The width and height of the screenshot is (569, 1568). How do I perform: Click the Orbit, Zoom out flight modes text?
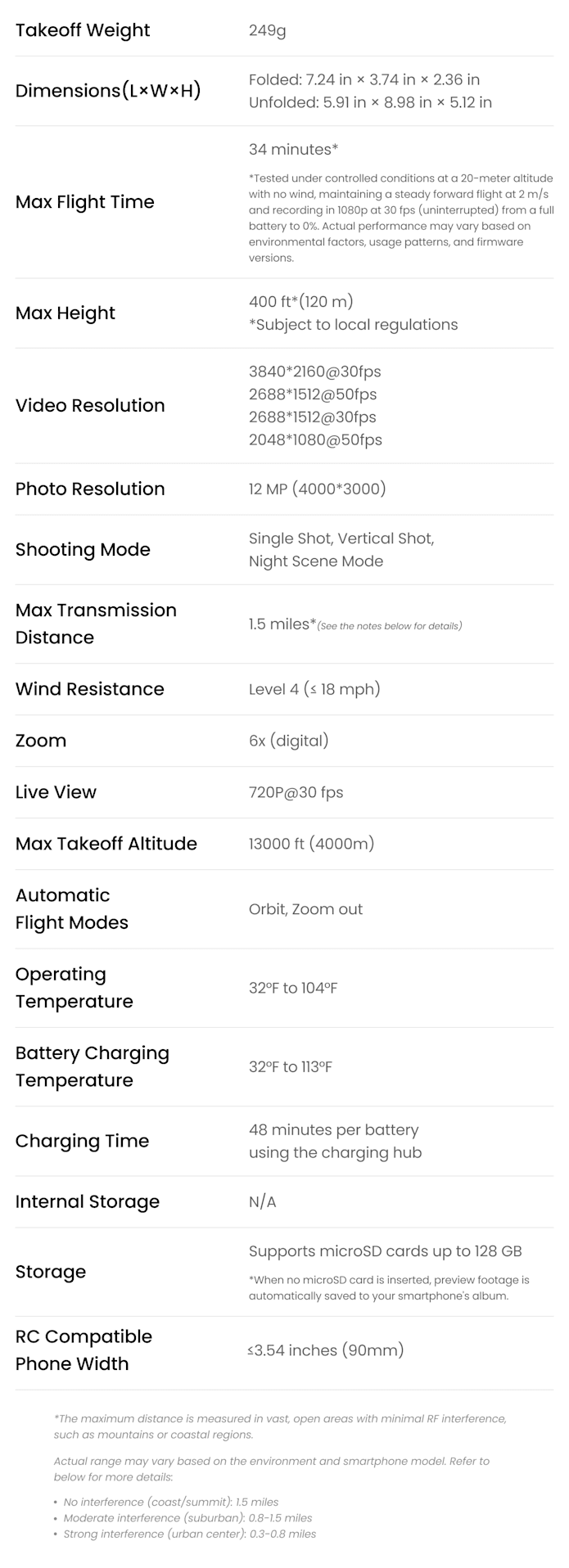[x=305, y=908]
